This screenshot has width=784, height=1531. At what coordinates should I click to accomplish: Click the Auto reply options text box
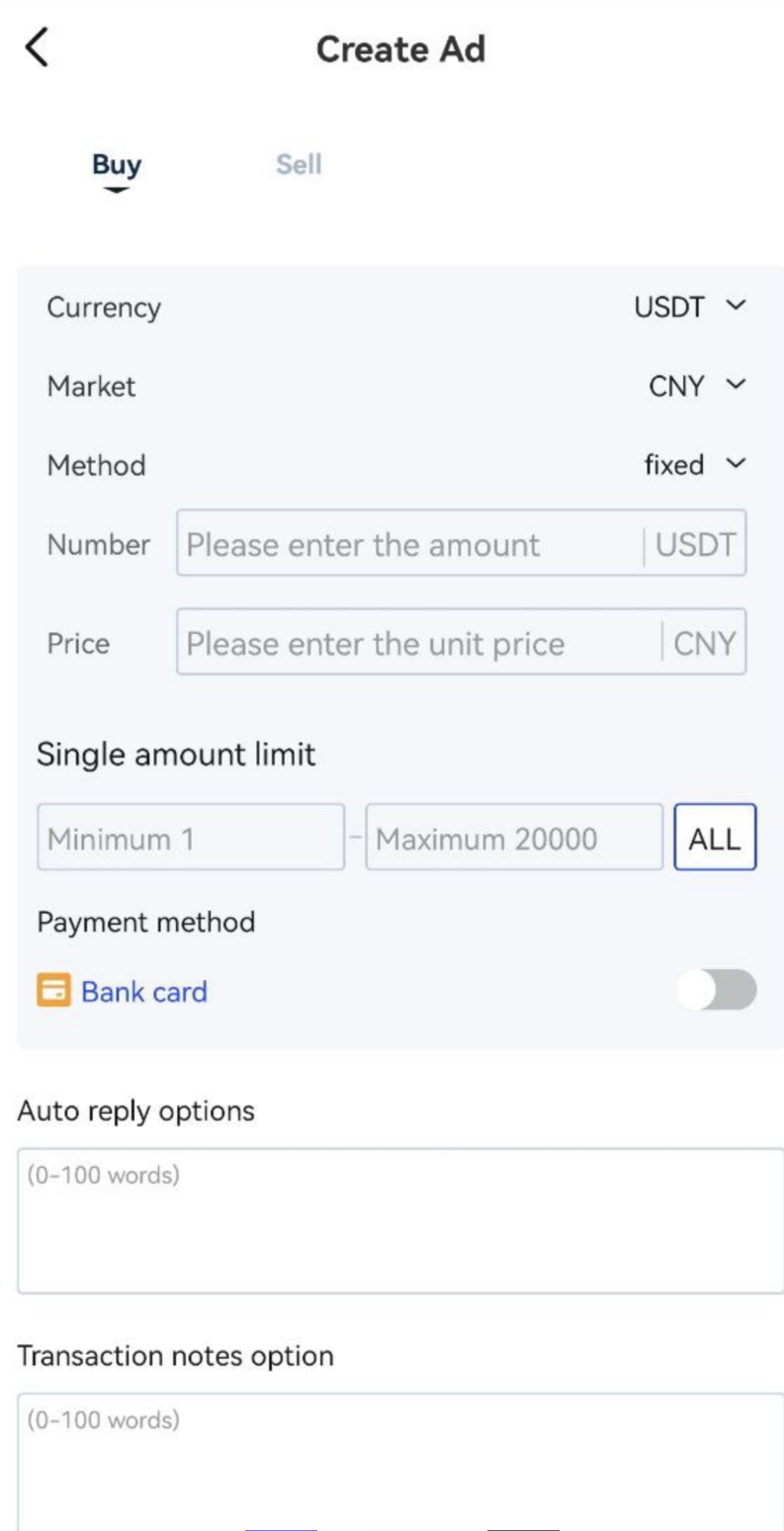pos(399,1220)
